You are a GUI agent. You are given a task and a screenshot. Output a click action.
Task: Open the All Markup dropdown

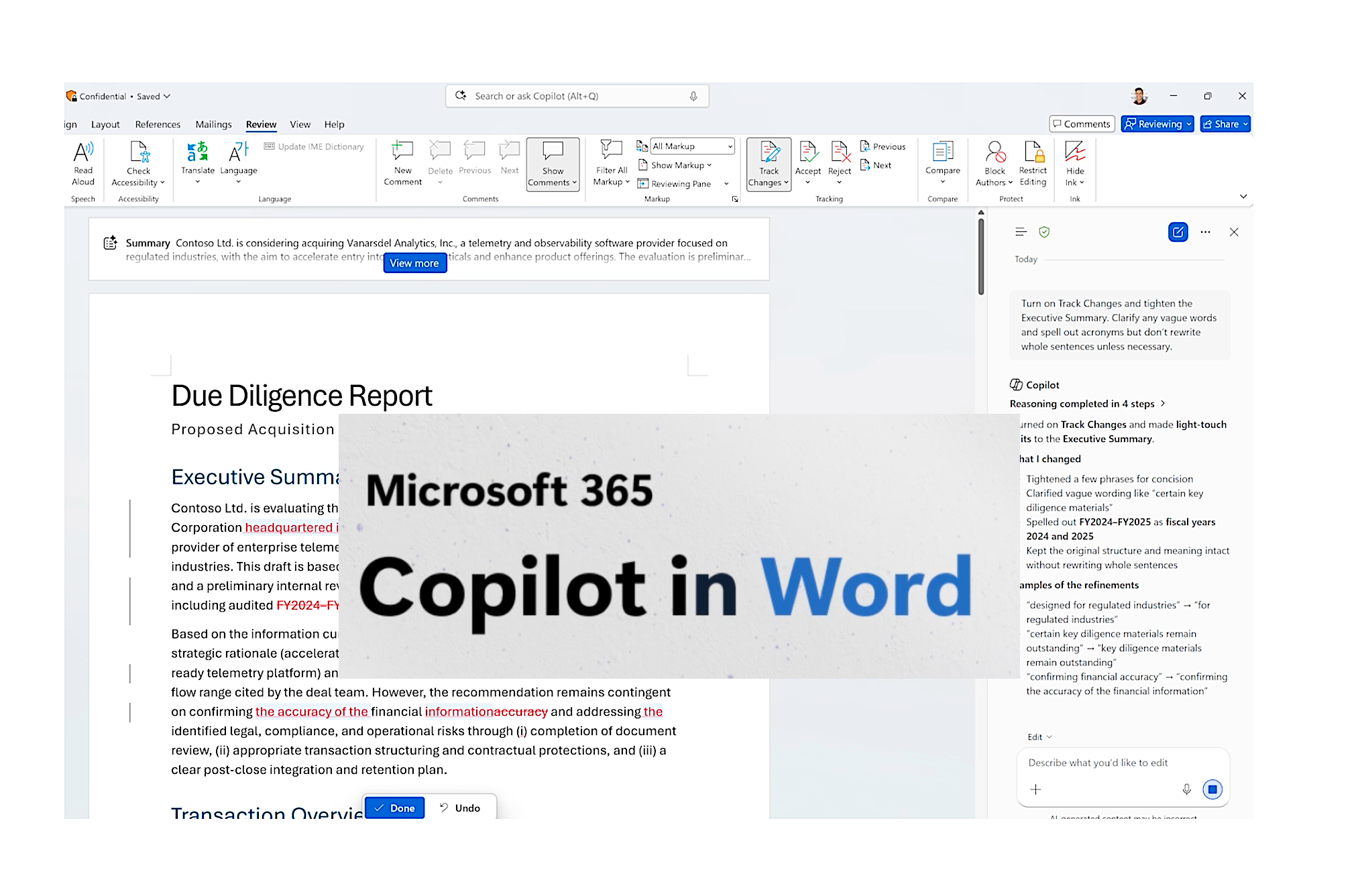tap(692, 146)
